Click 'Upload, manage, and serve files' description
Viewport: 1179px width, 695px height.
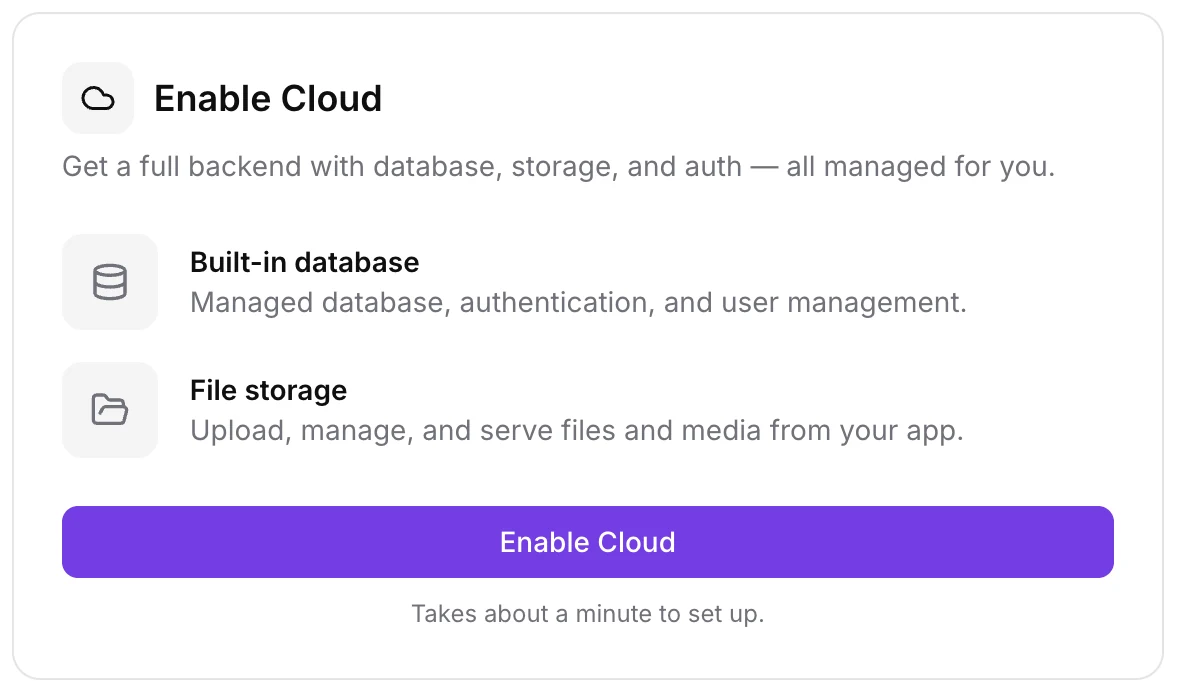pyautogui.click(x=577, y=430)
